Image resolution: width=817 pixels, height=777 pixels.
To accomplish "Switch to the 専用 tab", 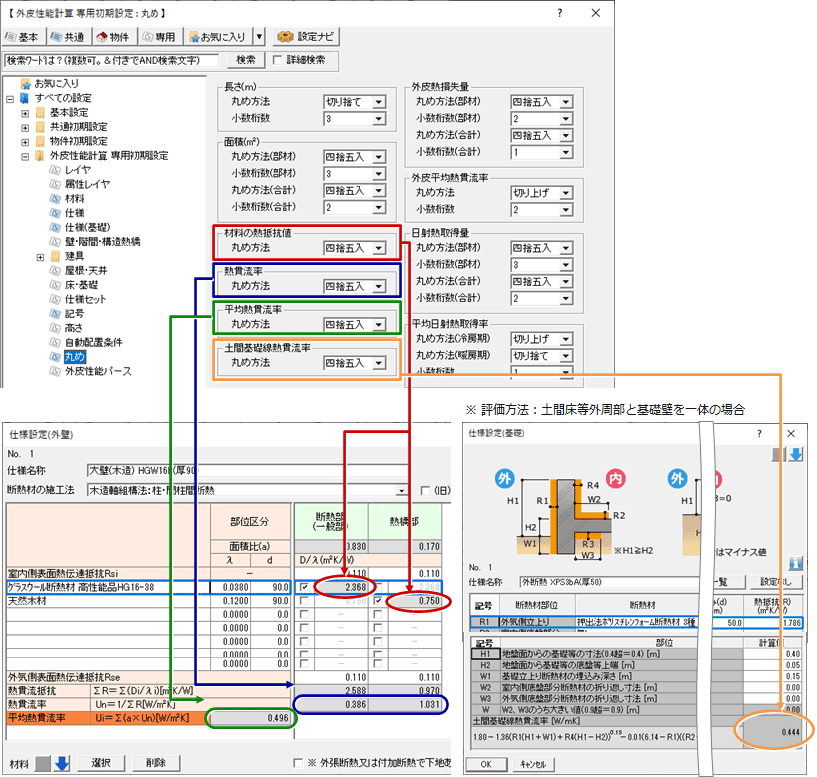I will [x=159, y=37].
